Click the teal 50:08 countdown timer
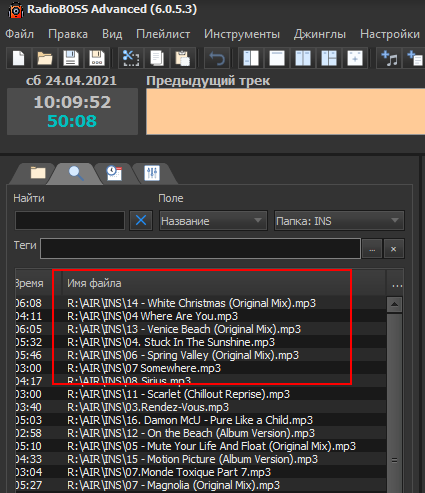This screenshot has height=493, width=425. (x=72, y=121)
